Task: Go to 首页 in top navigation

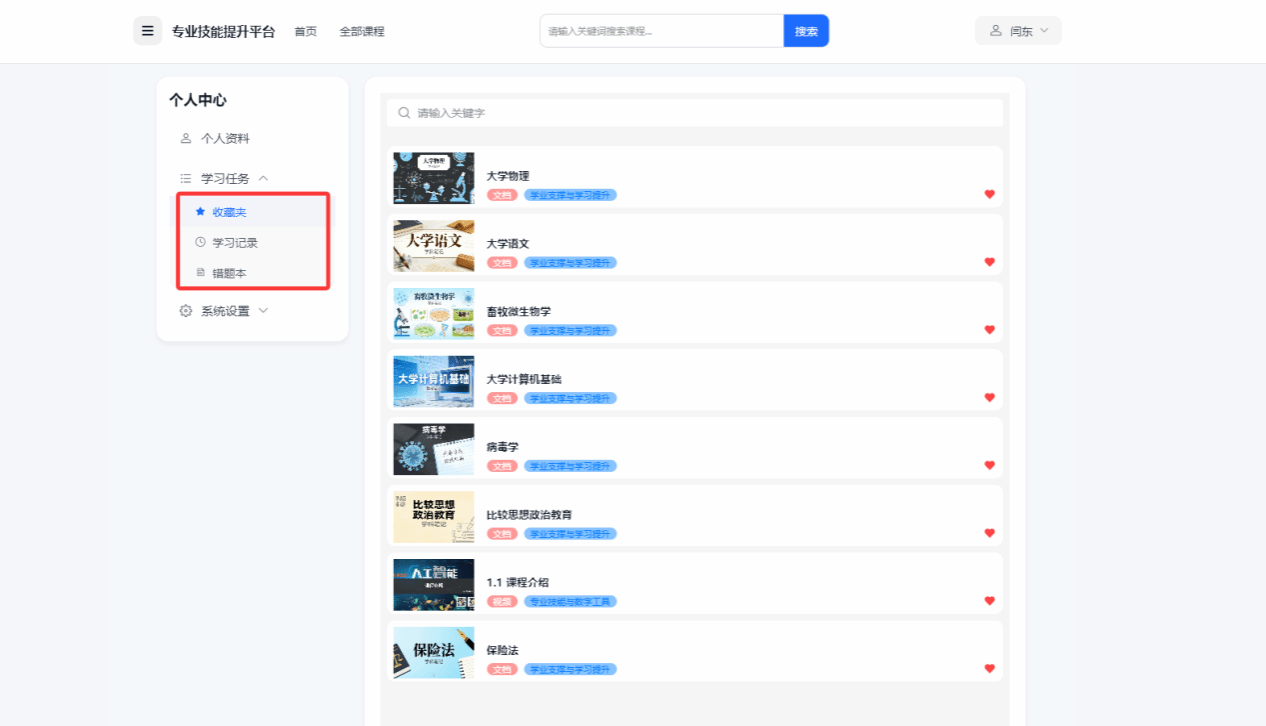Action: [x=305, y=31]
